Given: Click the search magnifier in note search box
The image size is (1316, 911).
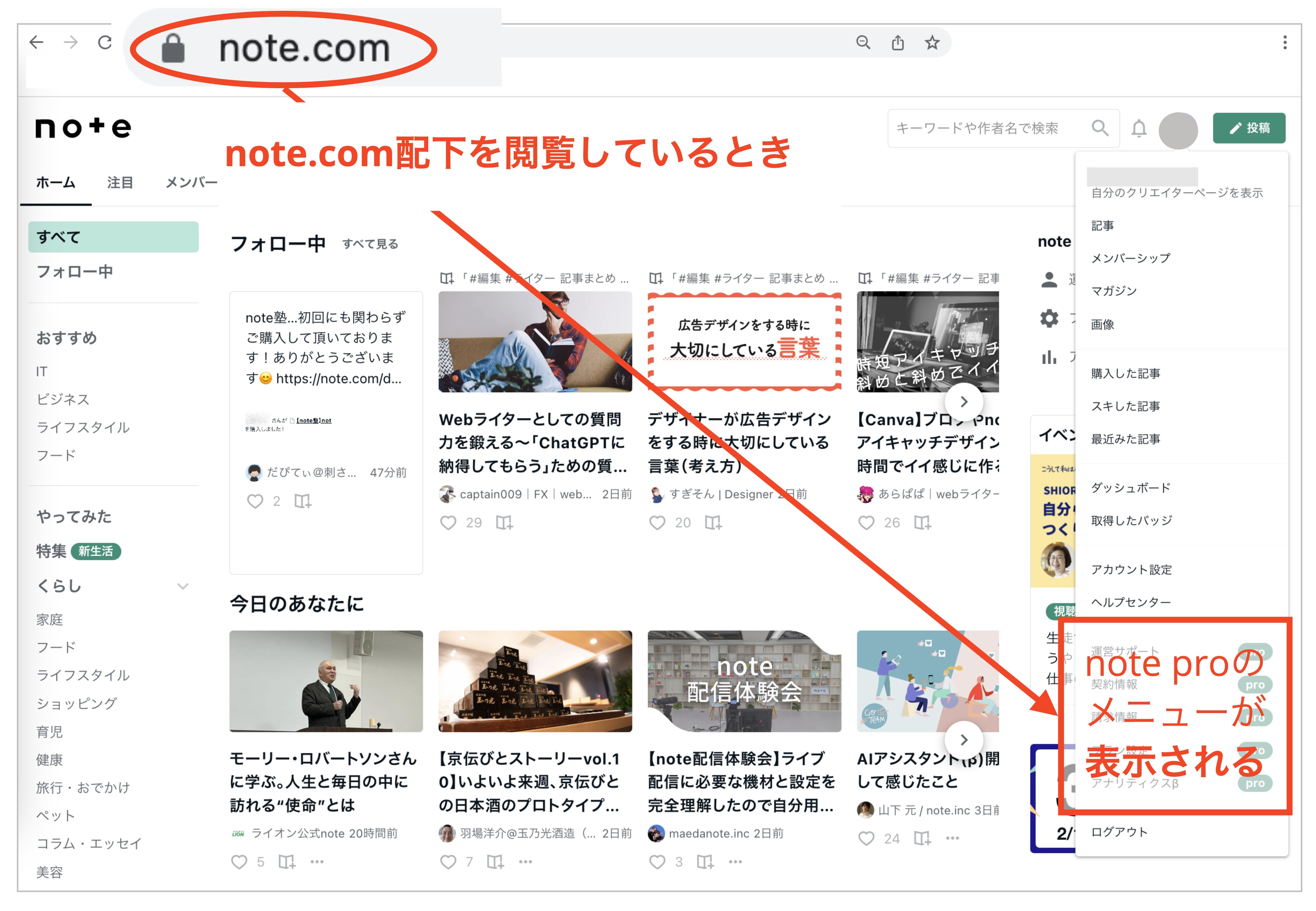Looking at the screenshot, I should click(x=1100, y=128).
